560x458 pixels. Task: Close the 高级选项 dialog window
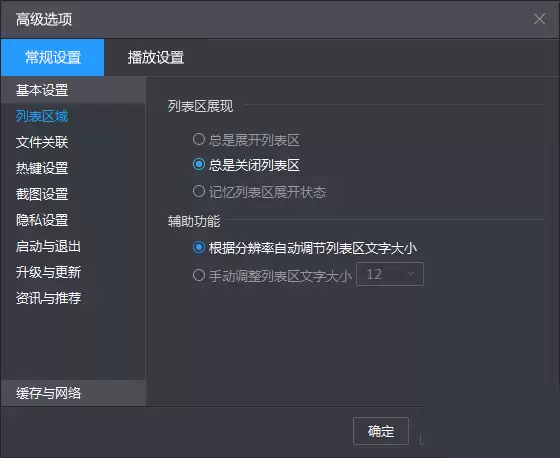pos(539,19)
